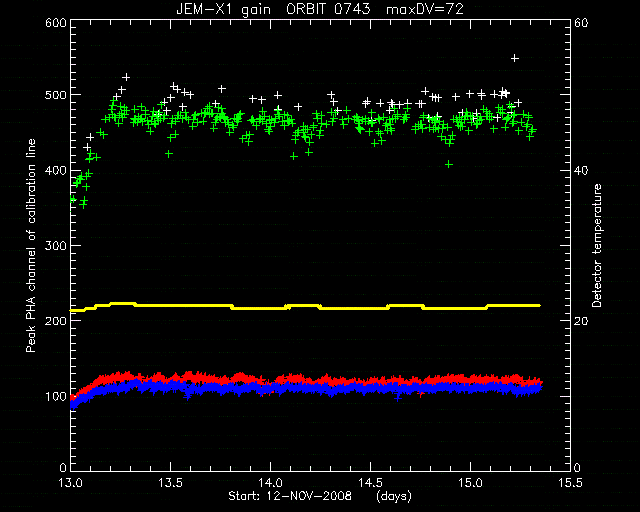The height and width of the screenshot is (512, 640).
Task: Click the 300 tick label on left axis
Action: coord(56,245)
